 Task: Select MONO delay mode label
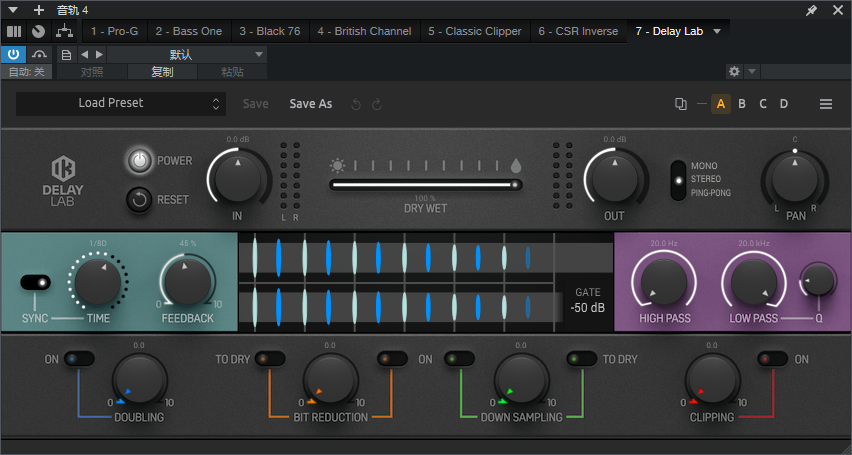point(704,166)
